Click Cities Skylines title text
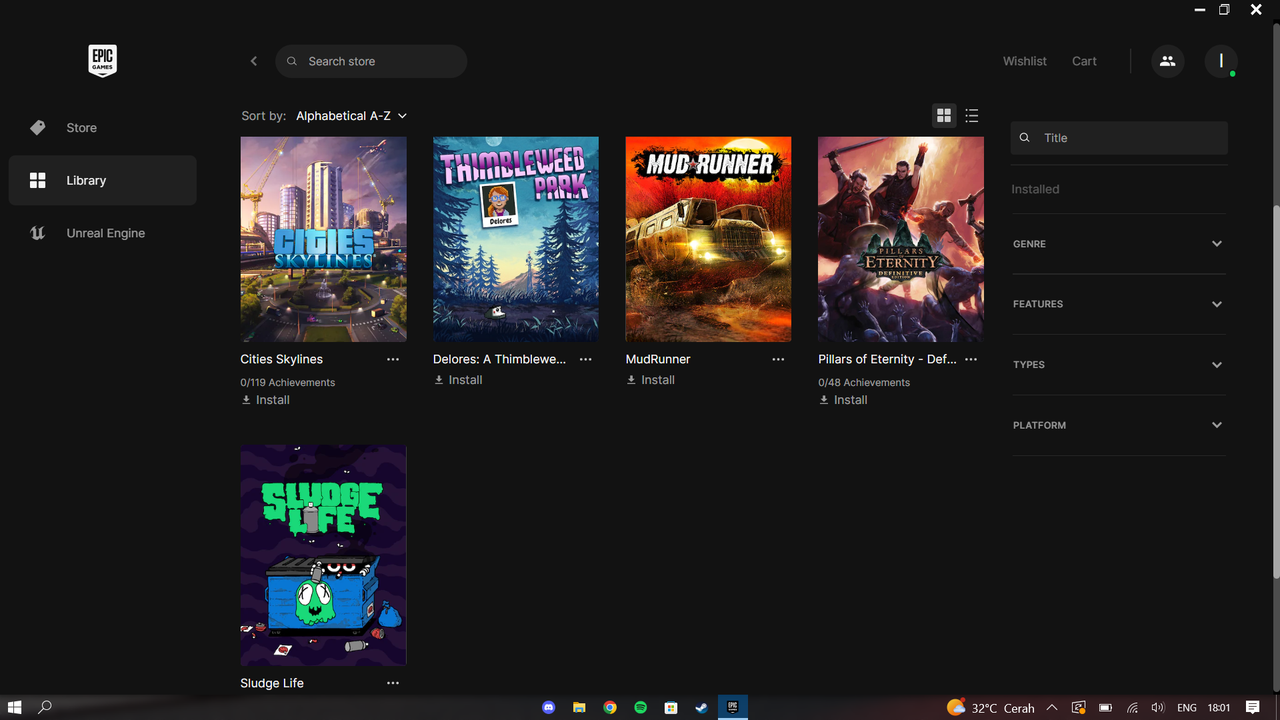The width and height of the screenshot is (1280, 720). tap(281, 359)
